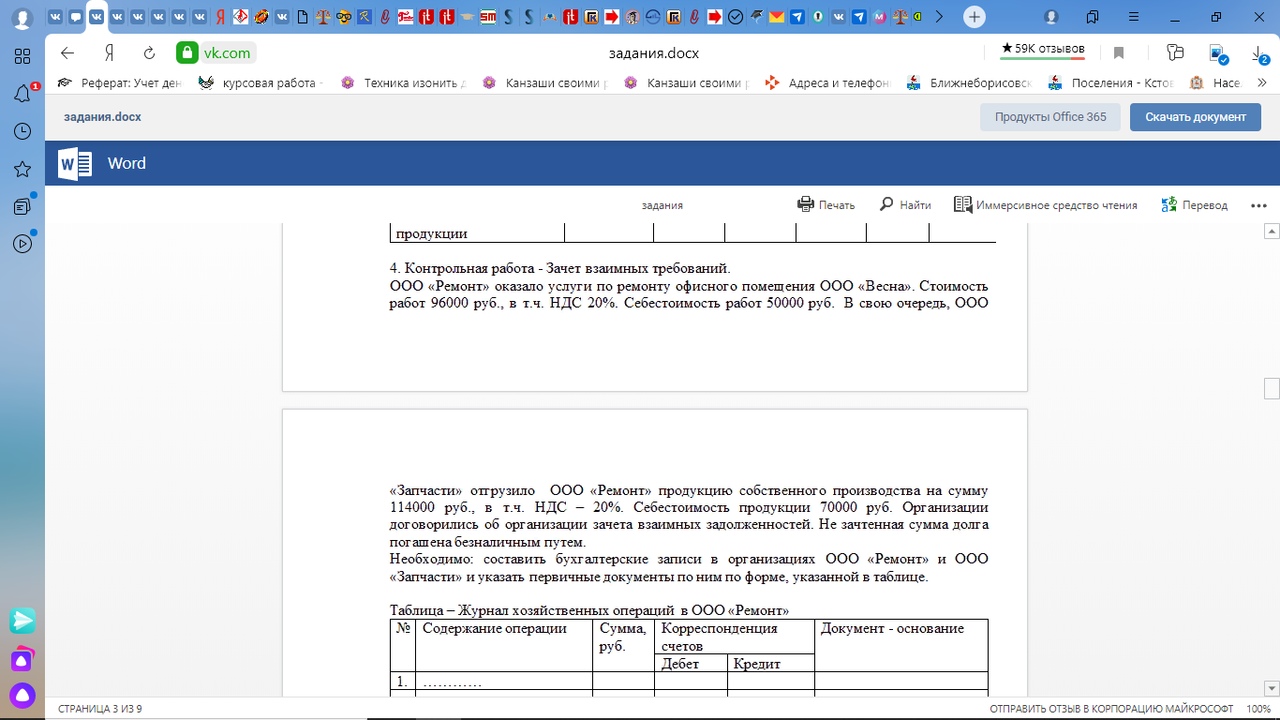Image resolution: width=1280 pixels, height=720 pixels.
Task: Switch to the active VK tab
Action: 96,17
